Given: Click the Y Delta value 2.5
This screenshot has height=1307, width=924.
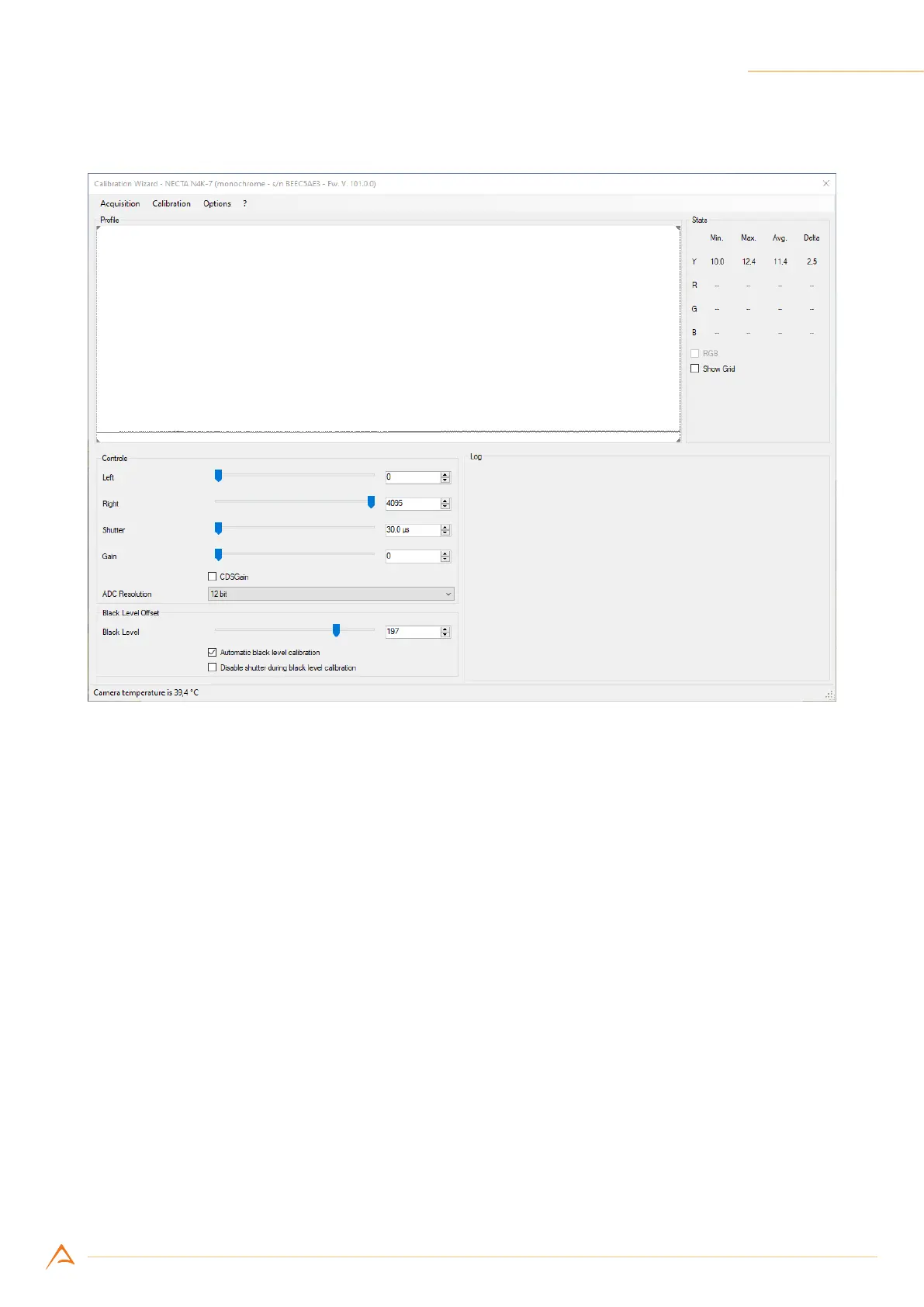Looking at the screenshot, I should [812, 262].
